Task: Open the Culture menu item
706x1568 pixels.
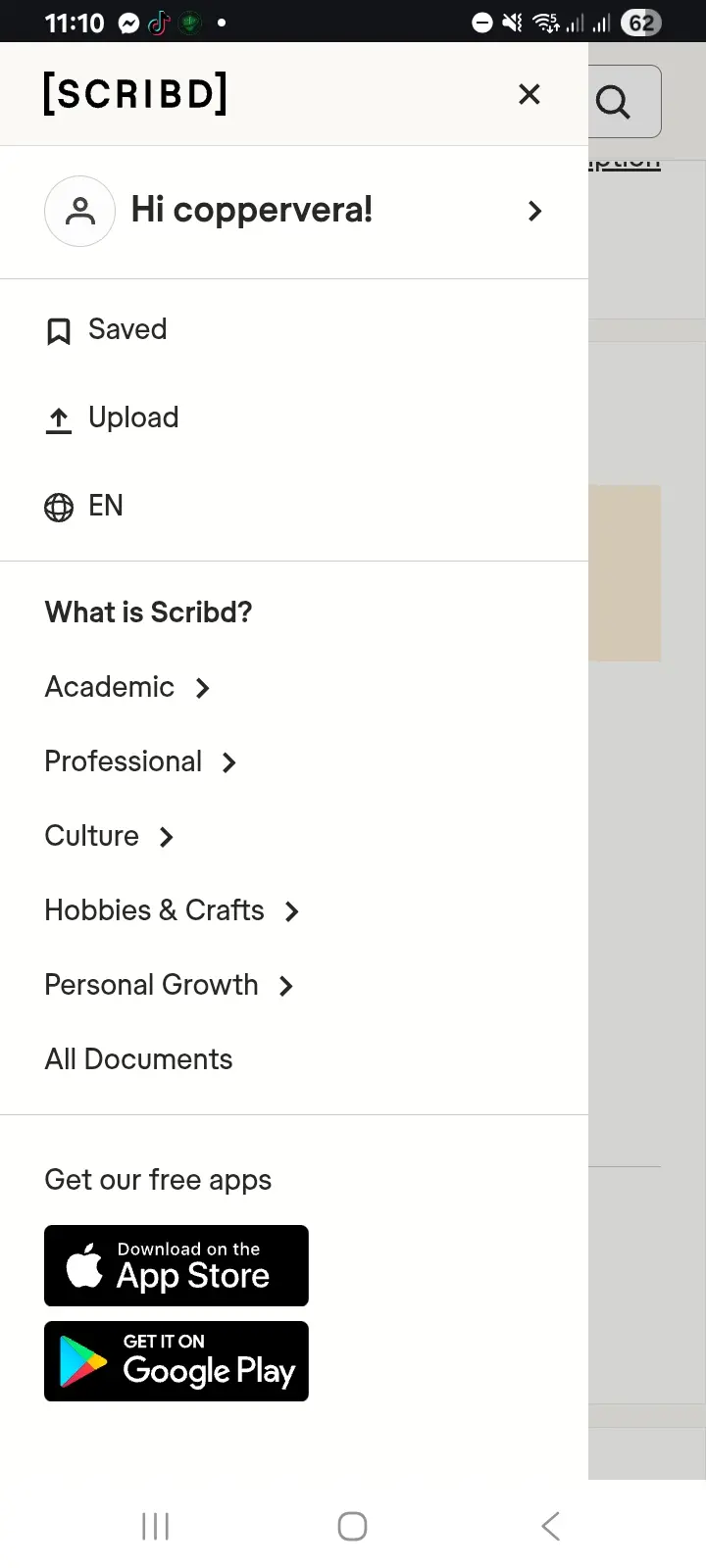Action: 92,836
